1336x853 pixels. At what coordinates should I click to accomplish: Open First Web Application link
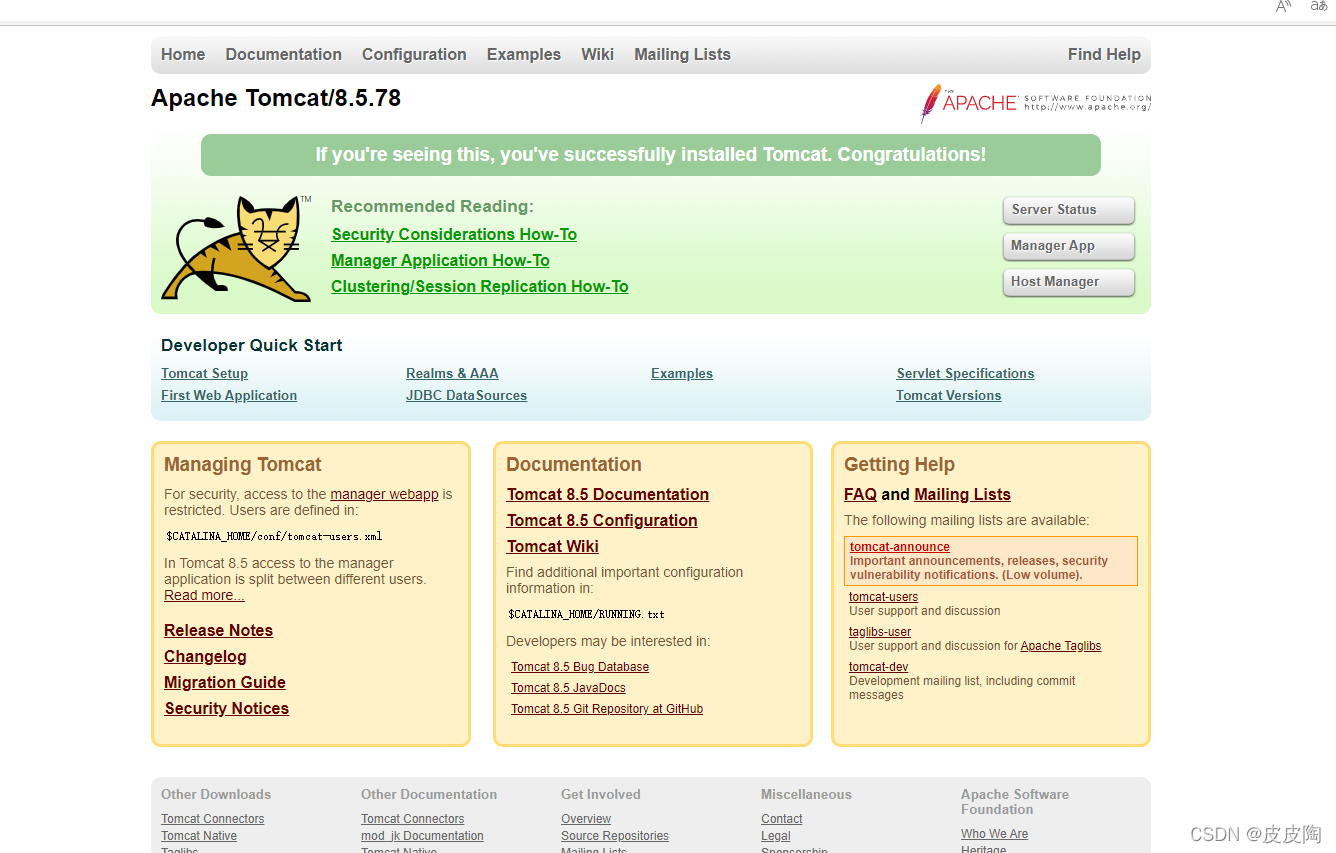(229, 396)
